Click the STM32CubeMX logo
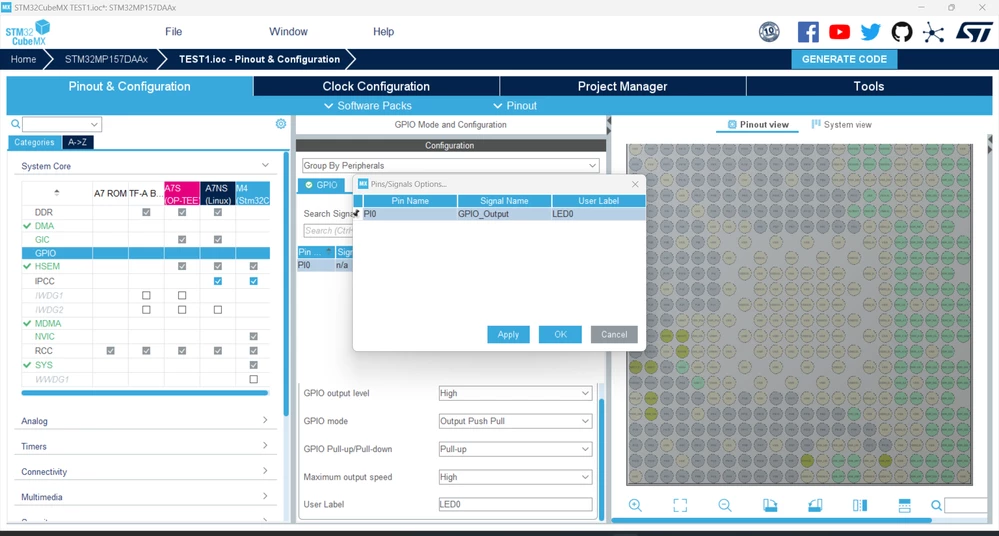999x536 pixels. (27, 33)
